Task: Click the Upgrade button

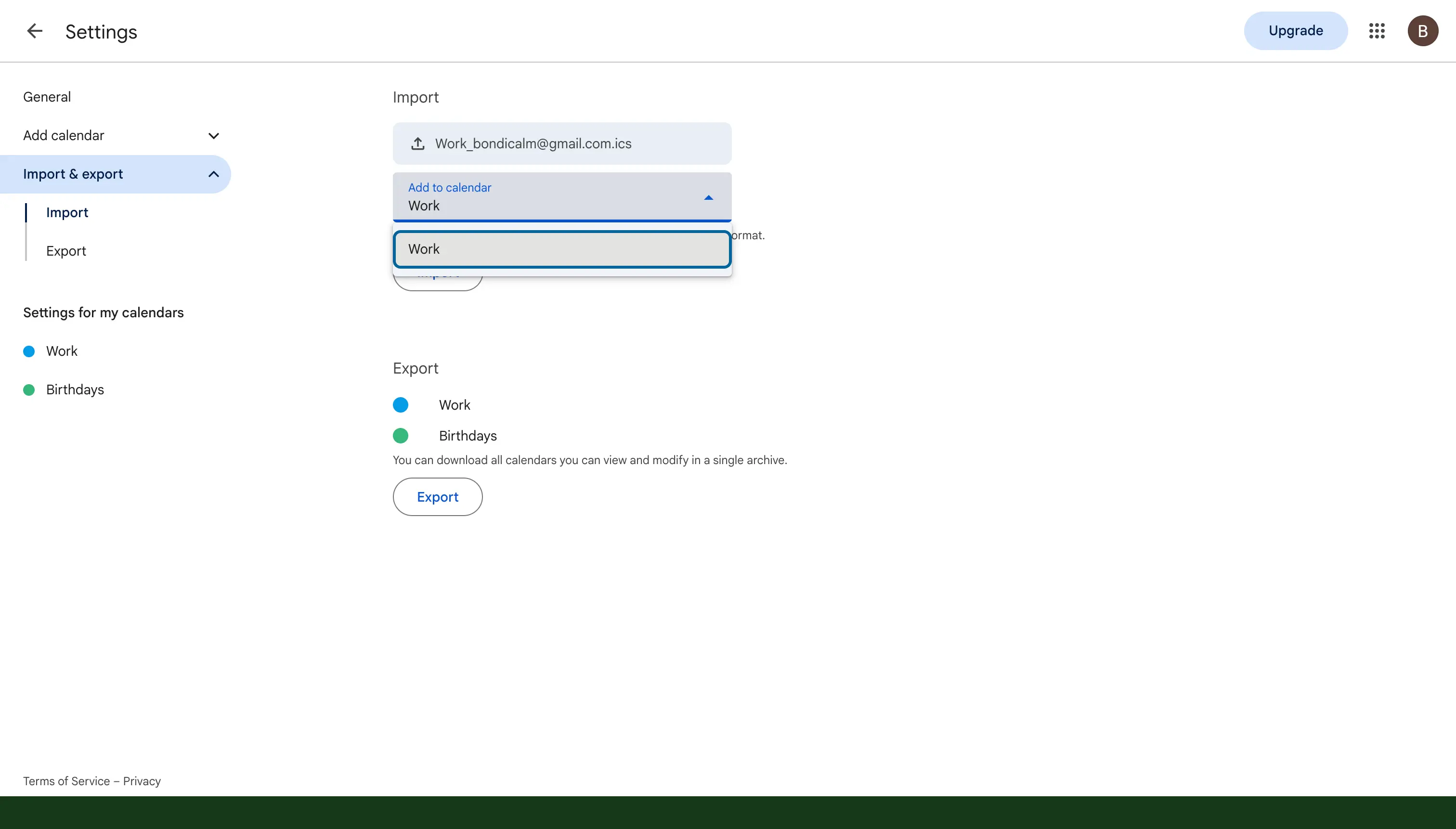Action: click(x=1295, y=31)
